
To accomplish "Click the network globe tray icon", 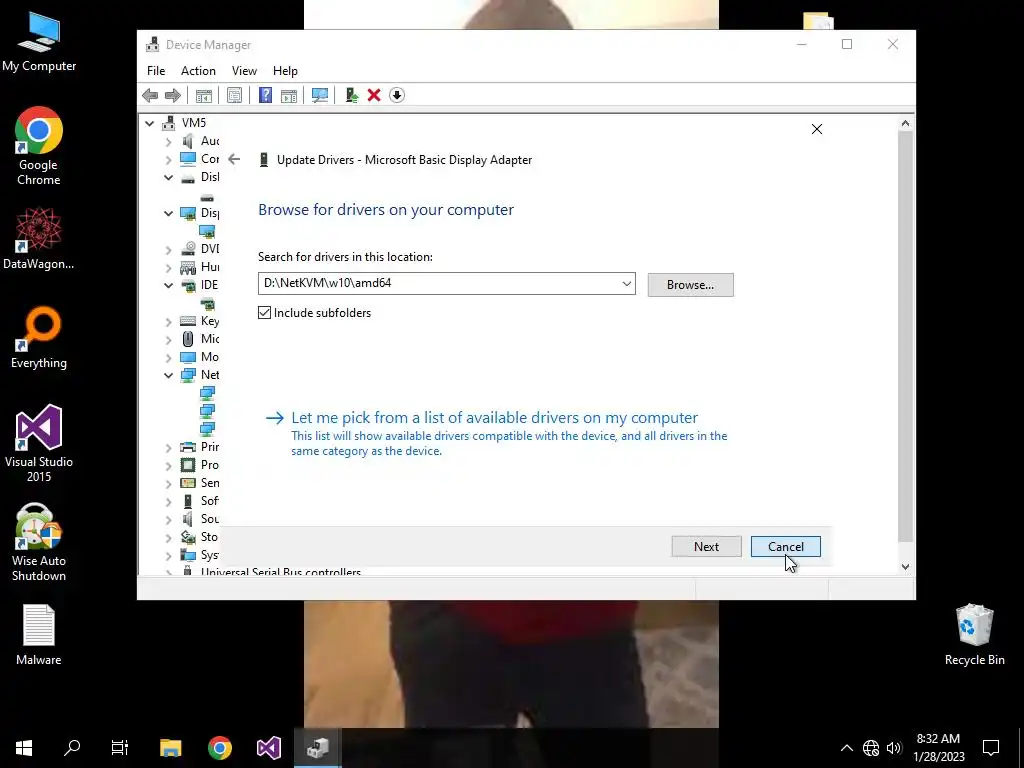I will [871, 748].
